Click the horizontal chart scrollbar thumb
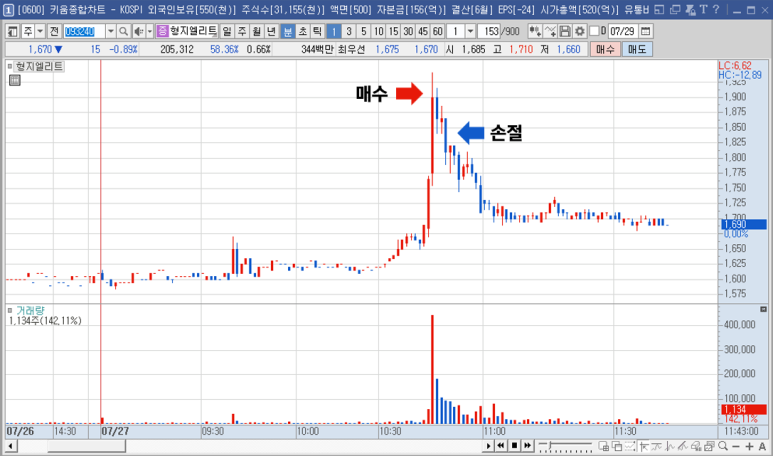Image resolution: width=773 pixels, height=456 pixels. coord(86,446)
